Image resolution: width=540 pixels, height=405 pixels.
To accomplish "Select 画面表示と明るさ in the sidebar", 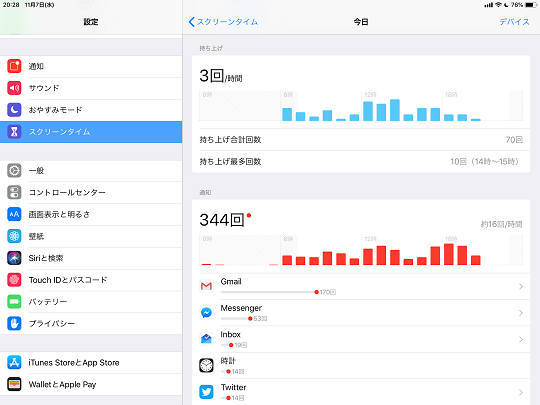I will tap(91, 214).
